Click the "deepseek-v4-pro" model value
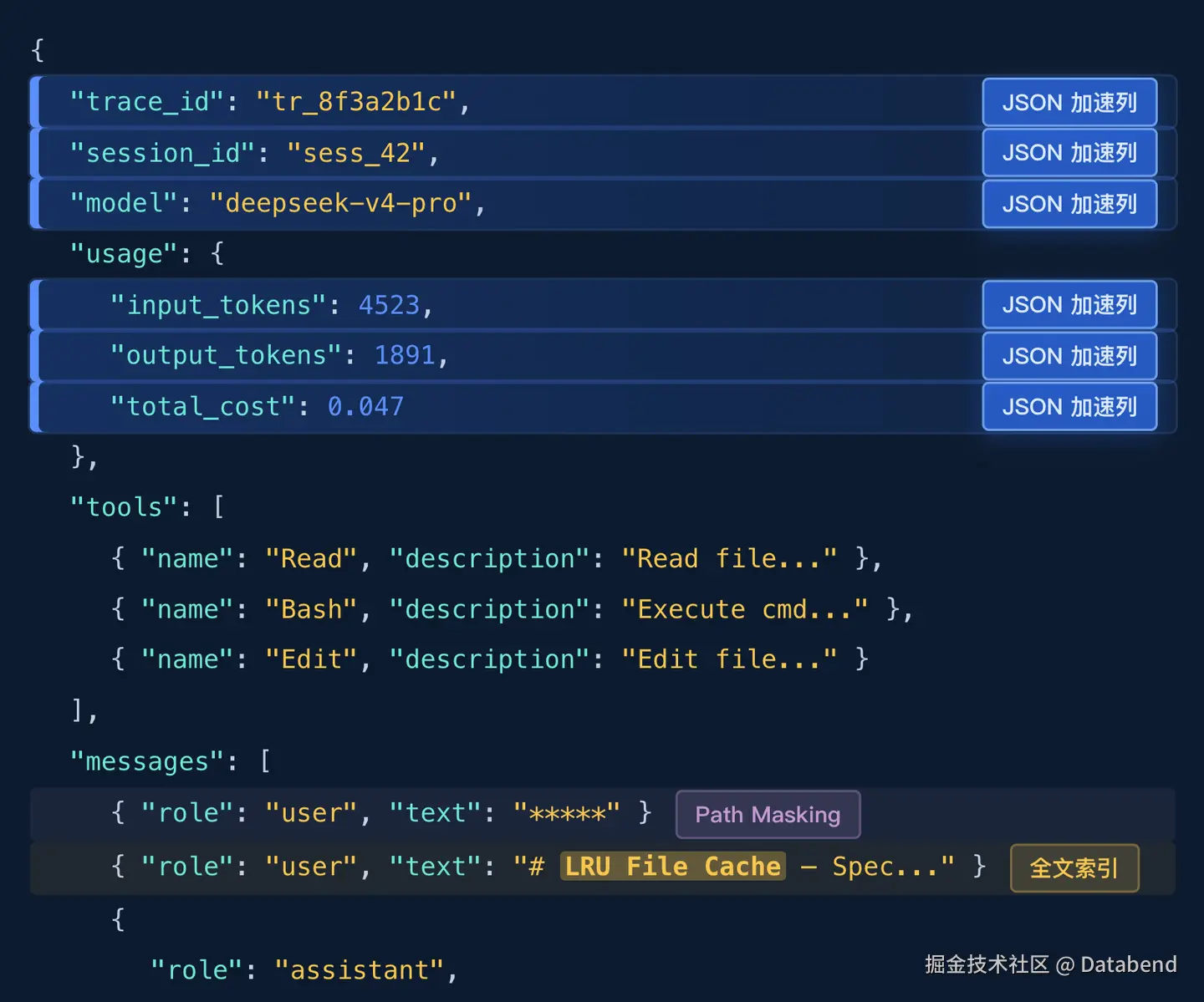Viewport: 1204px width, 1002px height. (x=341, y=203)
